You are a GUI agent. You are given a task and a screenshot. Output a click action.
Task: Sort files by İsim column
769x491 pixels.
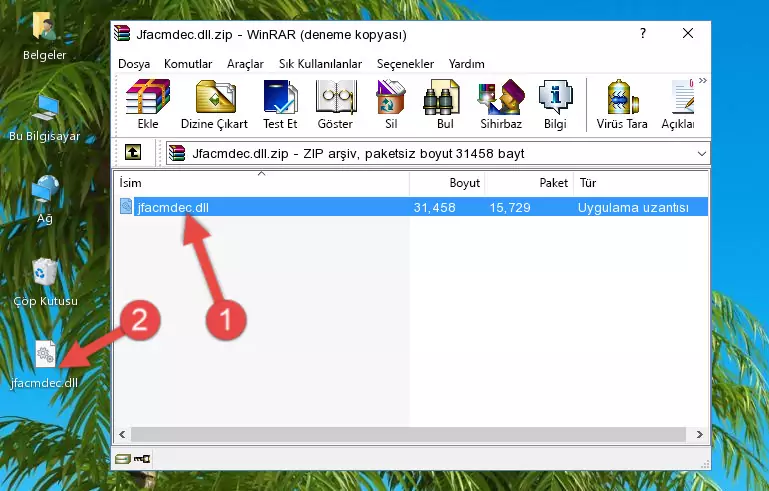tap(262, 183)
